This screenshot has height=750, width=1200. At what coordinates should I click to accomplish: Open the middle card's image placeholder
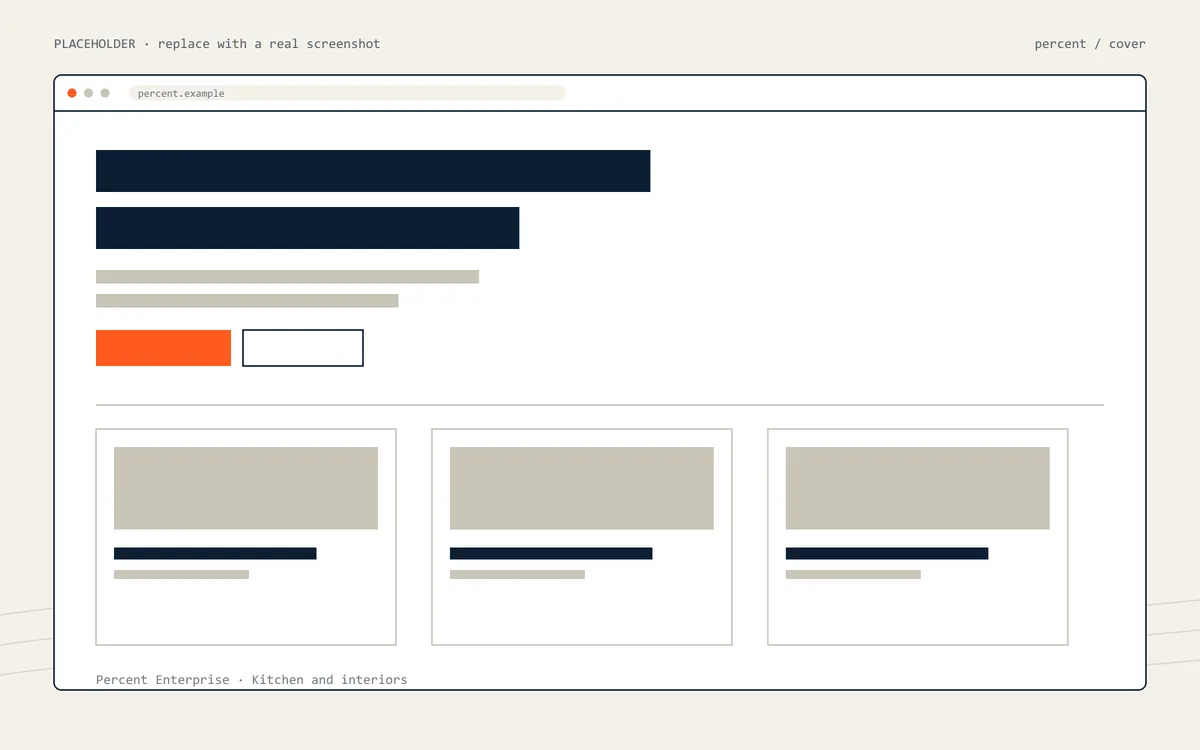click(582, 488)
